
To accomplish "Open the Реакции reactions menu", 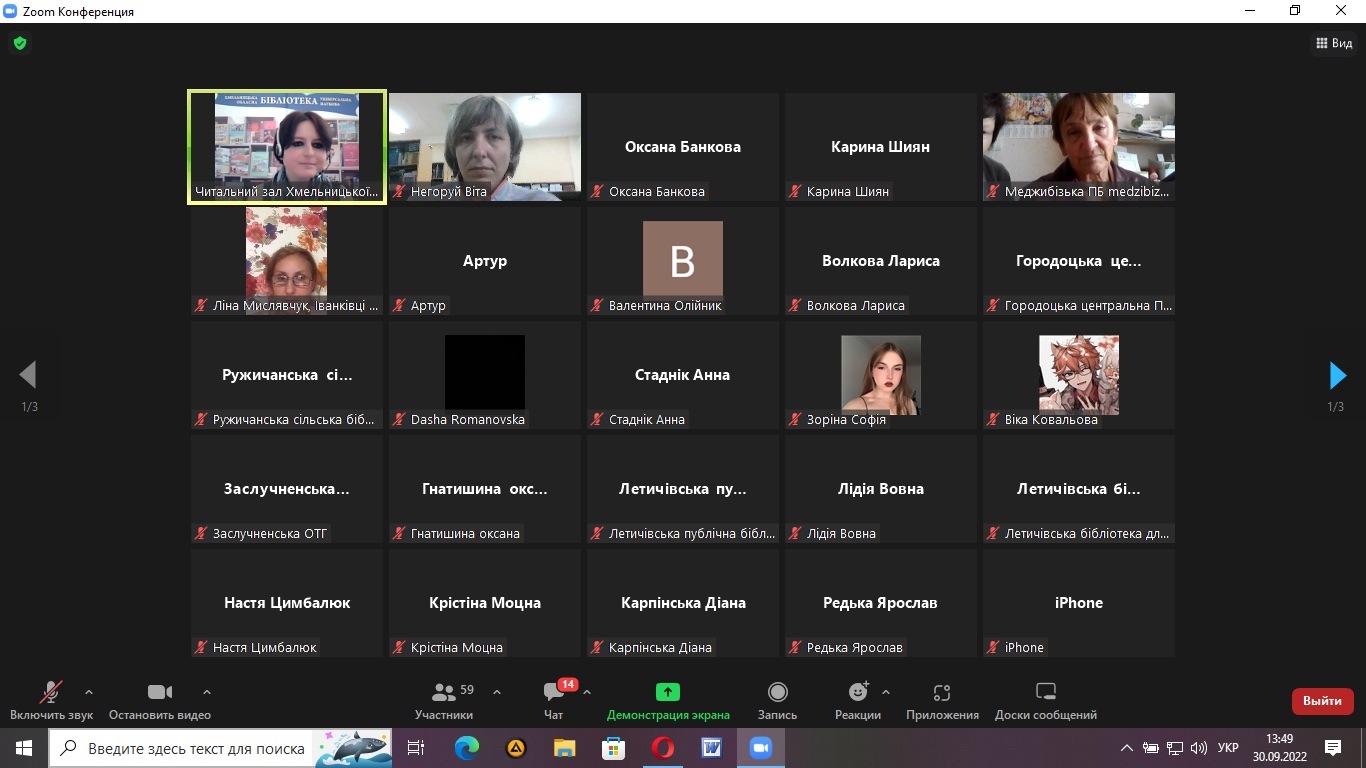I will coord(858,699).
